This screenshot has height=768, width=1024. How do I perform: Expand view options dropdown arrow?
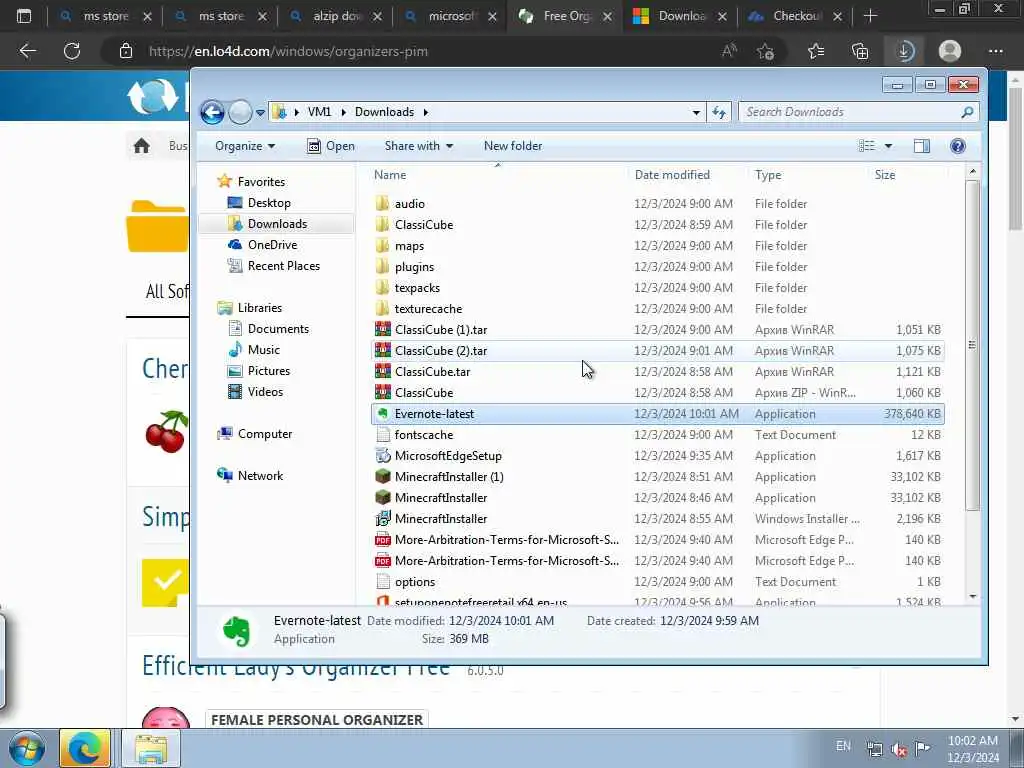tap(888, 146)
